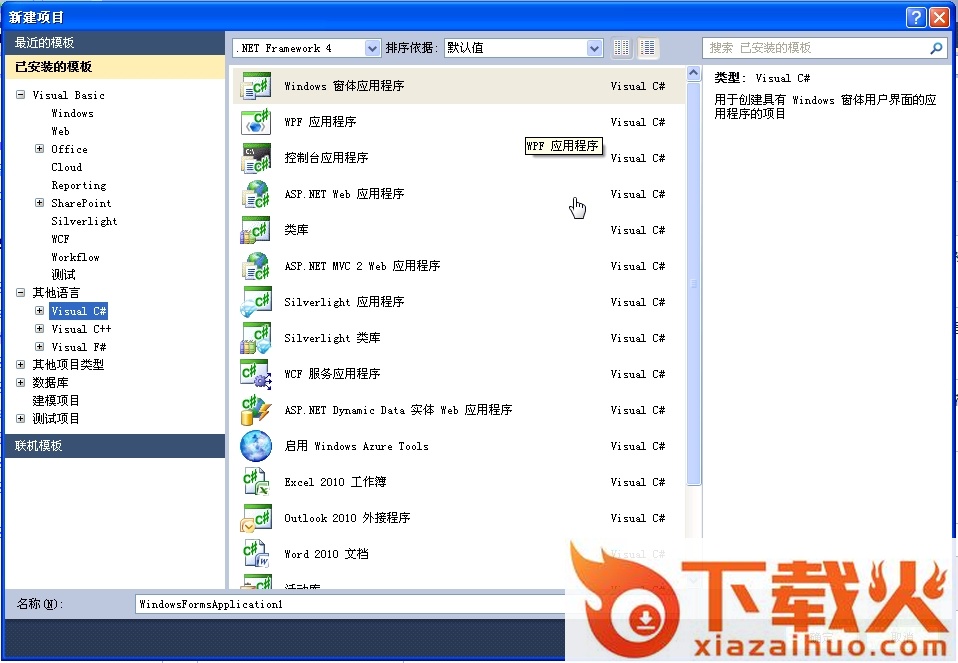
Task: Select Windows under Visual Basic
Action: 72,113
